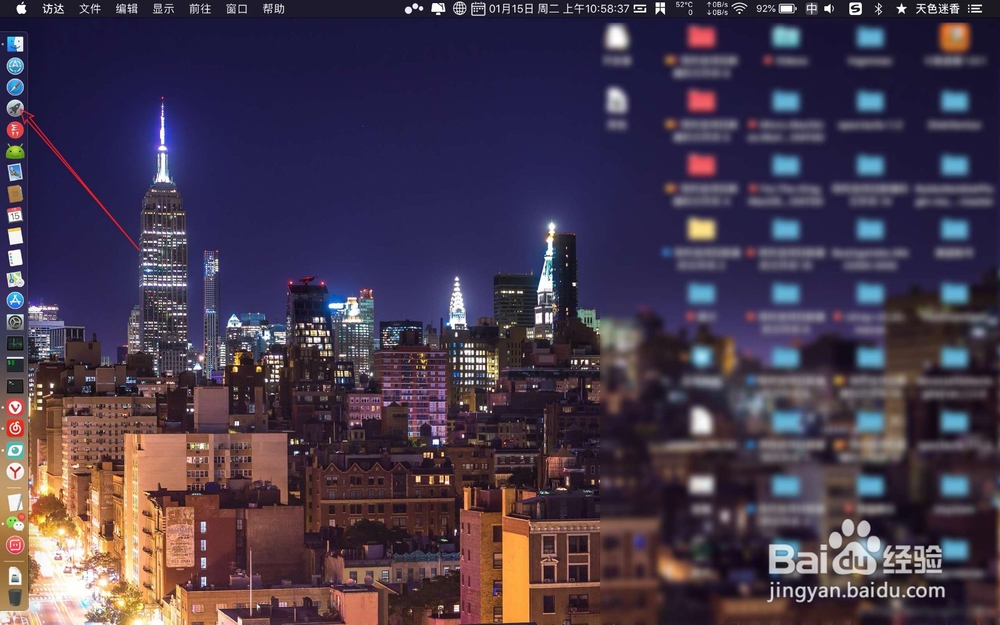Open the 文件 menu
Image resolution: width=1000 pixels, height=625 pixels.
coord(90,8)
